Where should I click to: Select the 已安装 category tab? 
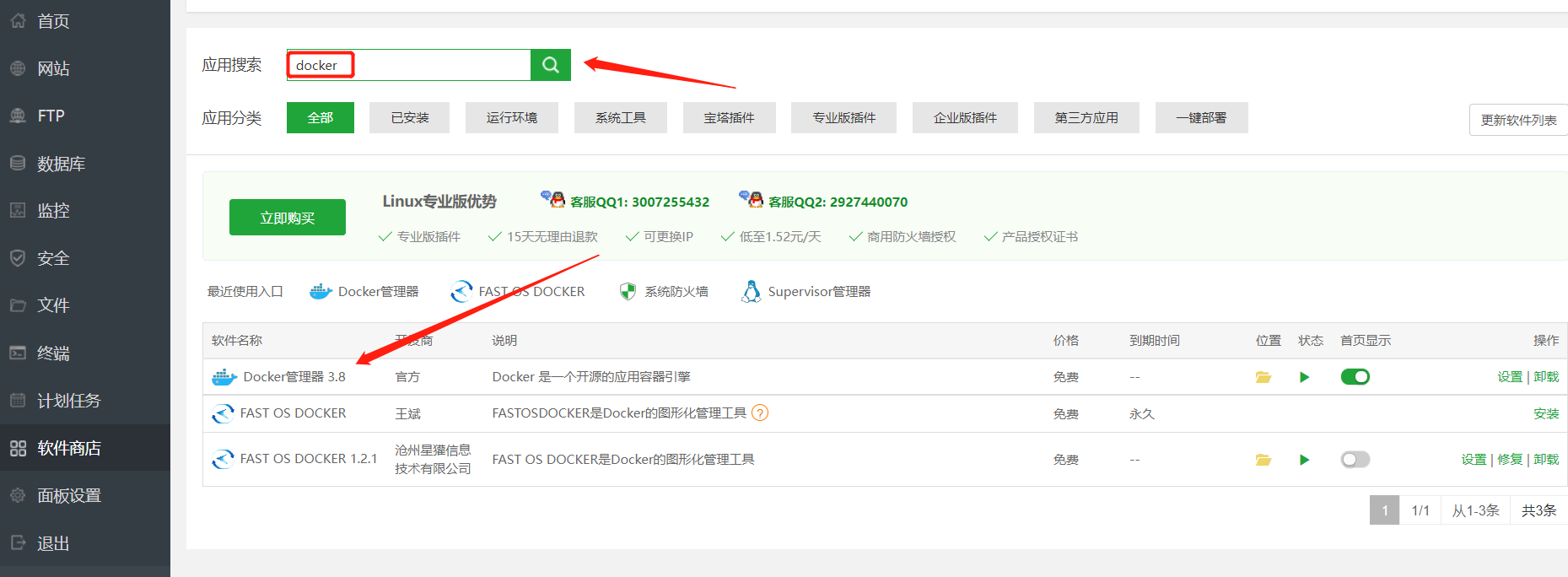pos(410,118)
